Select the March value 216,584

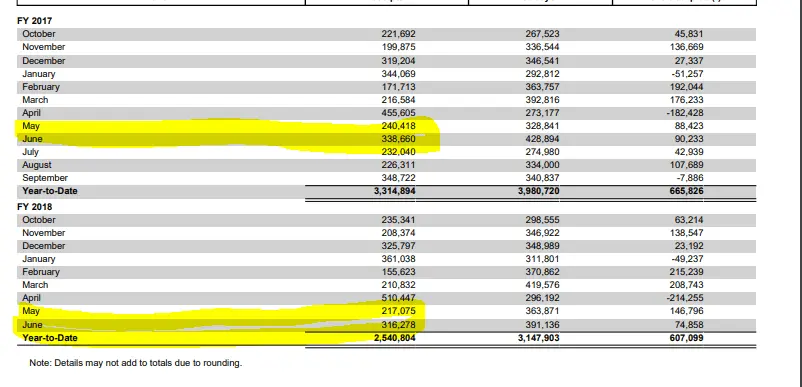pyautogui.click(x=398, y=100)
